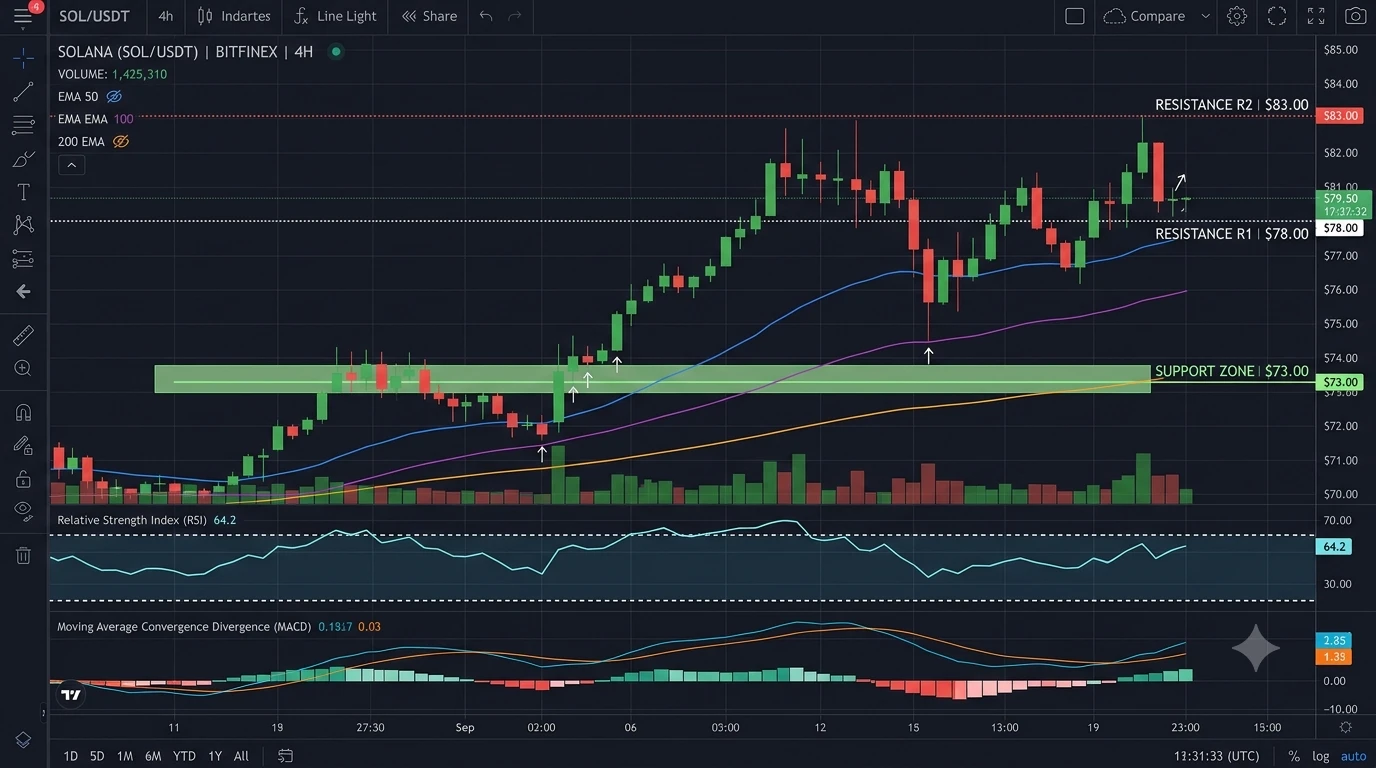
Task: Toggle the percent scale
Action: (1294, 756)
